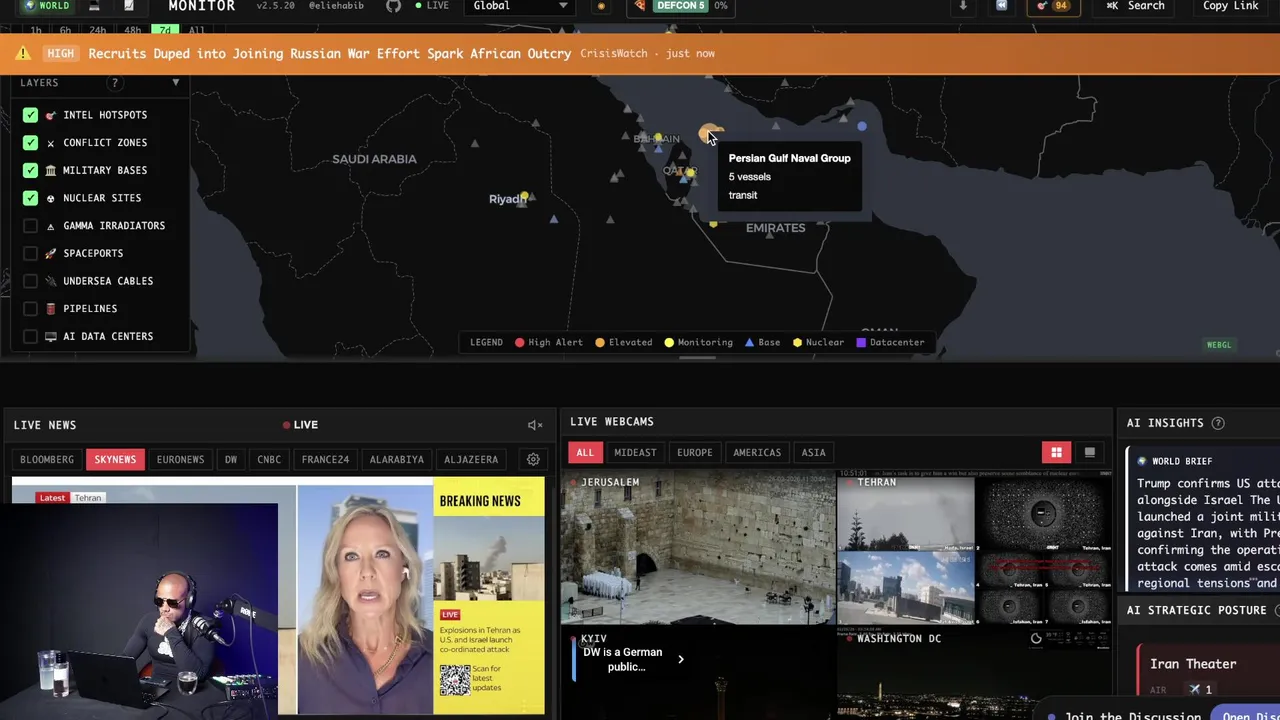Screen dimensions: 1280x720
Task: Enable the AI Data Centers layer
Action: [x=30, y=337]
